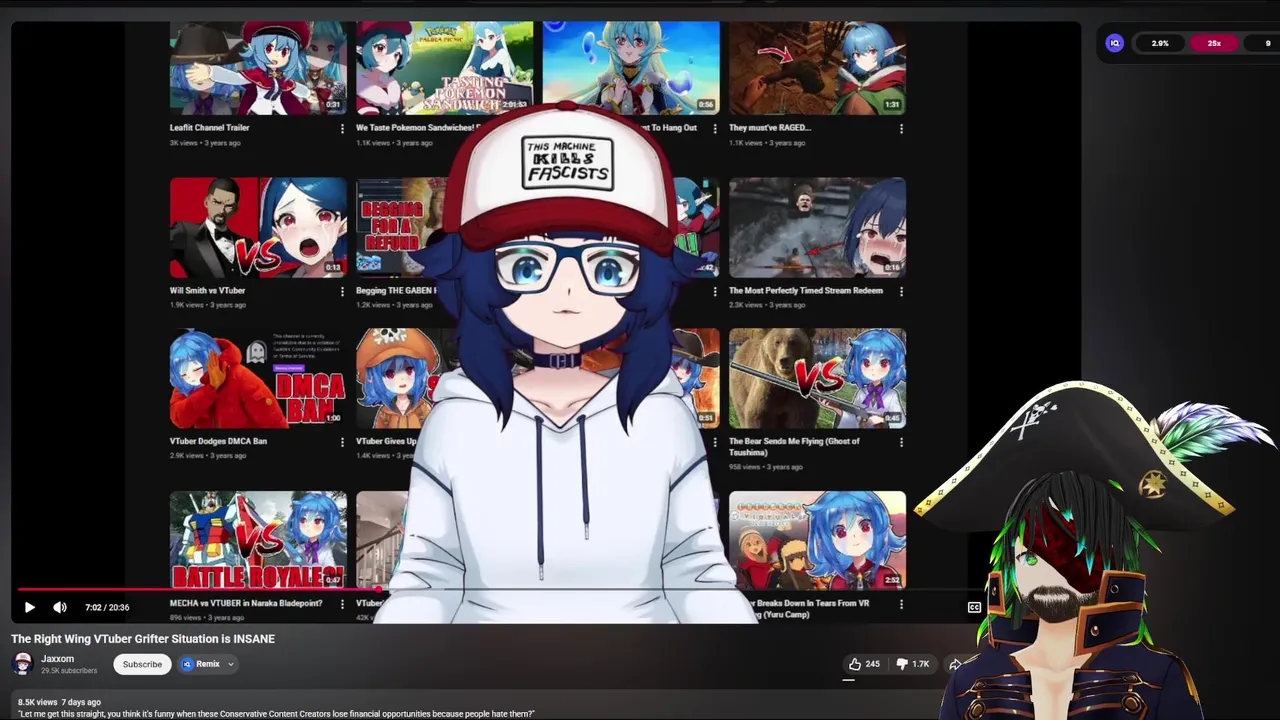
Task: Open options for Will Smith vs VTuber
Action: click(x=342, y=291)
